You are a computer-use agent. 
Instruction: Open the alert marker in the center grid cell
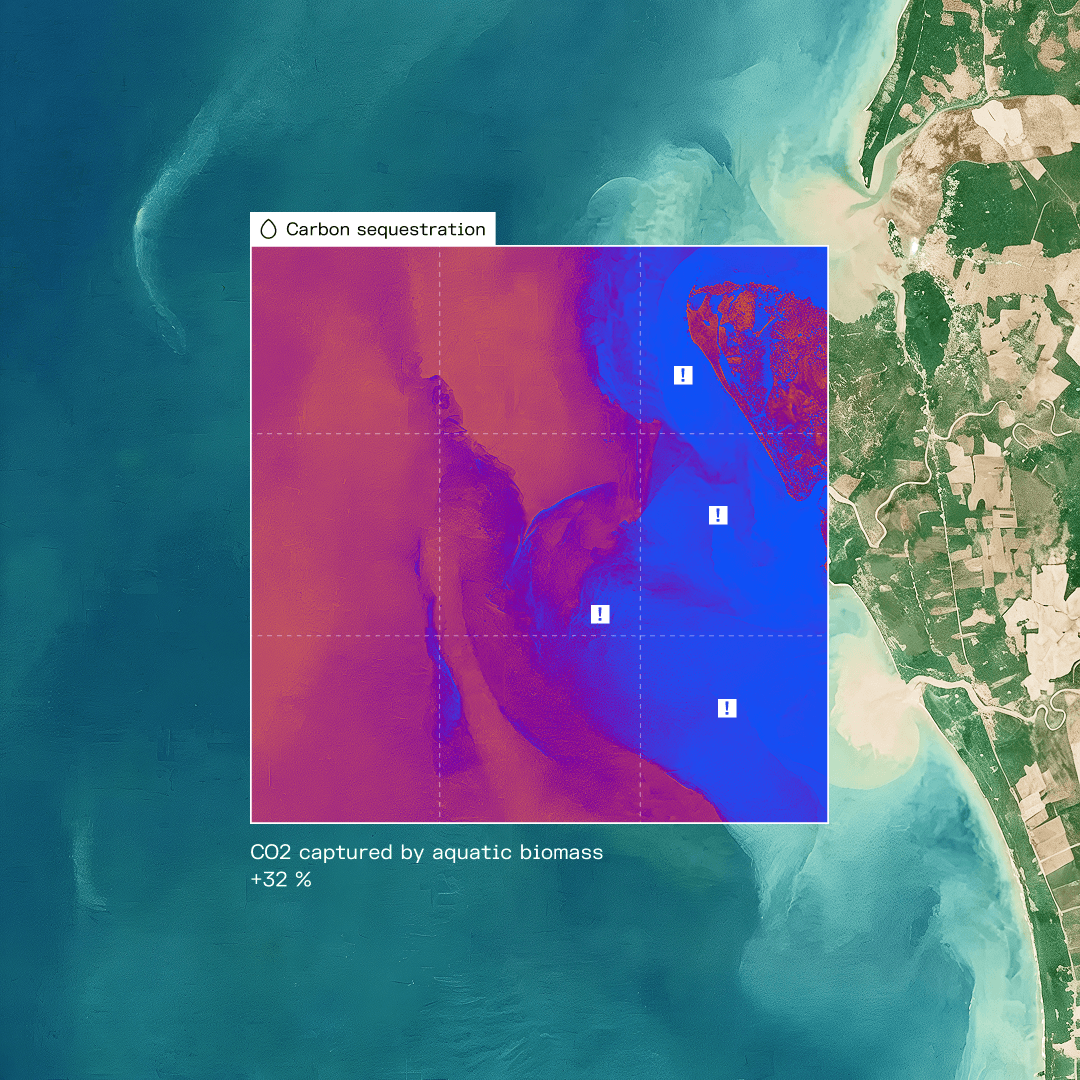click(x=600, y=614)
